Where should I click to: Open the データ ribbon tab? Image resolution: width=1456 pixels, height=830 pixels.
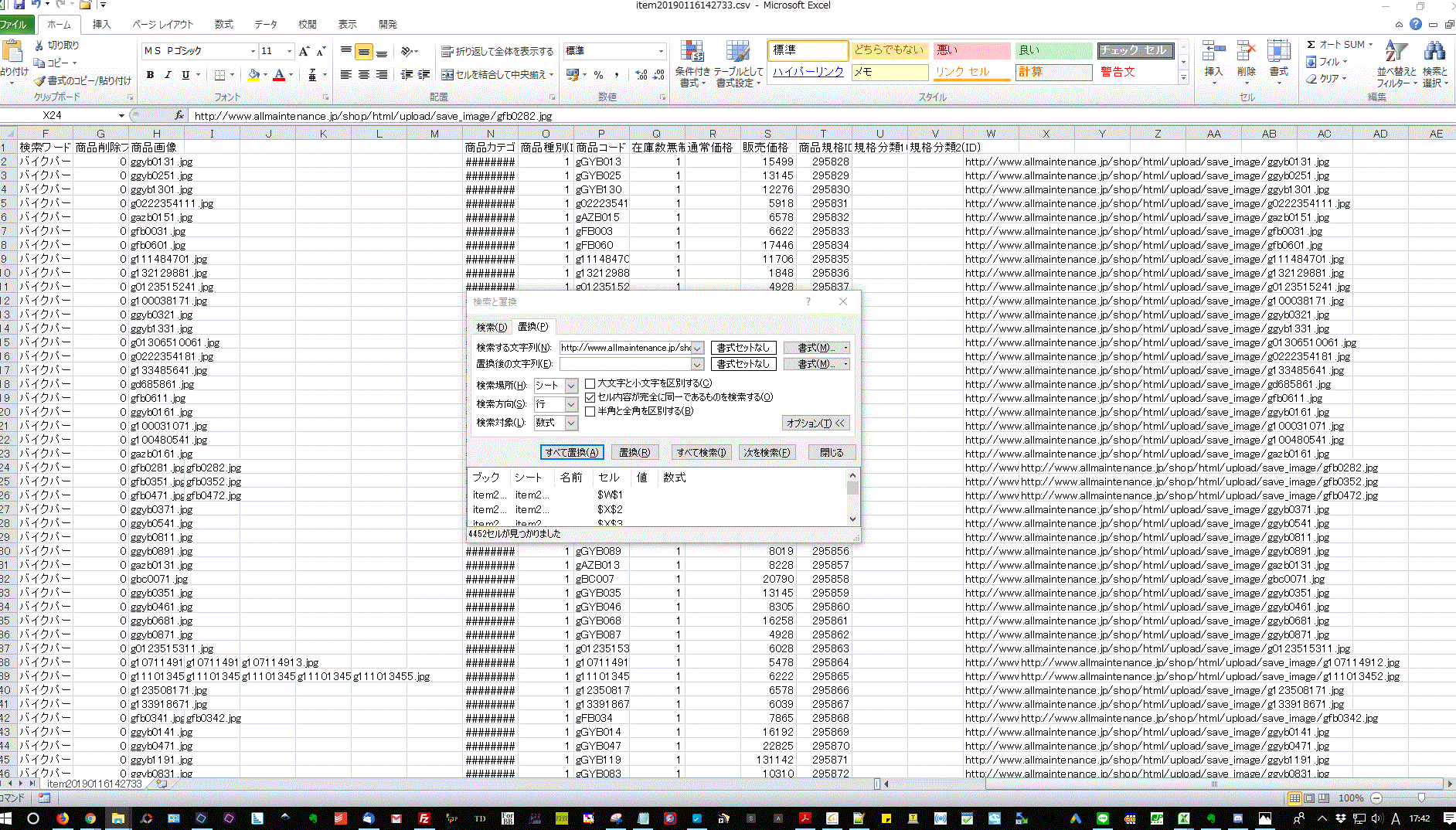[266, 24]
